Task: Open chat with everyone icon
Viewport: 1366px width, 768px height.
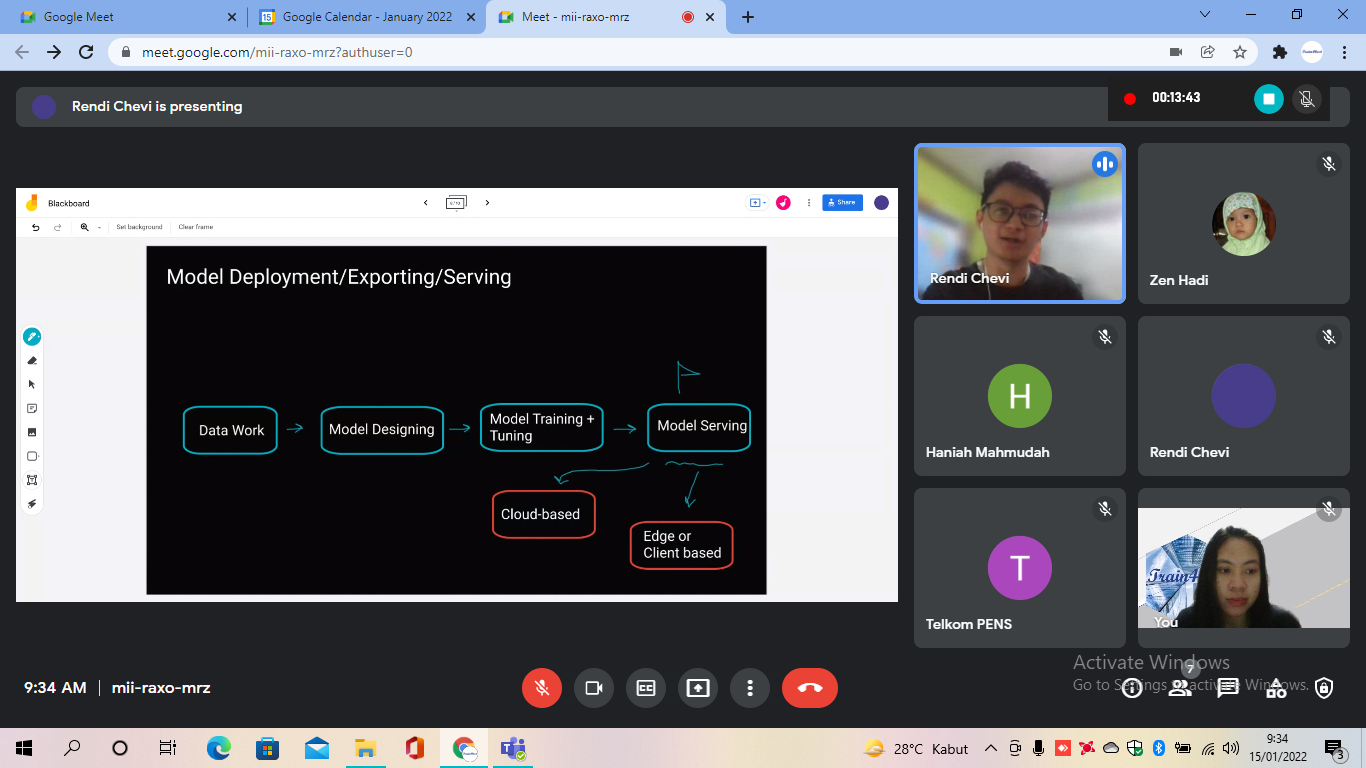Action: click(1228, 688)
